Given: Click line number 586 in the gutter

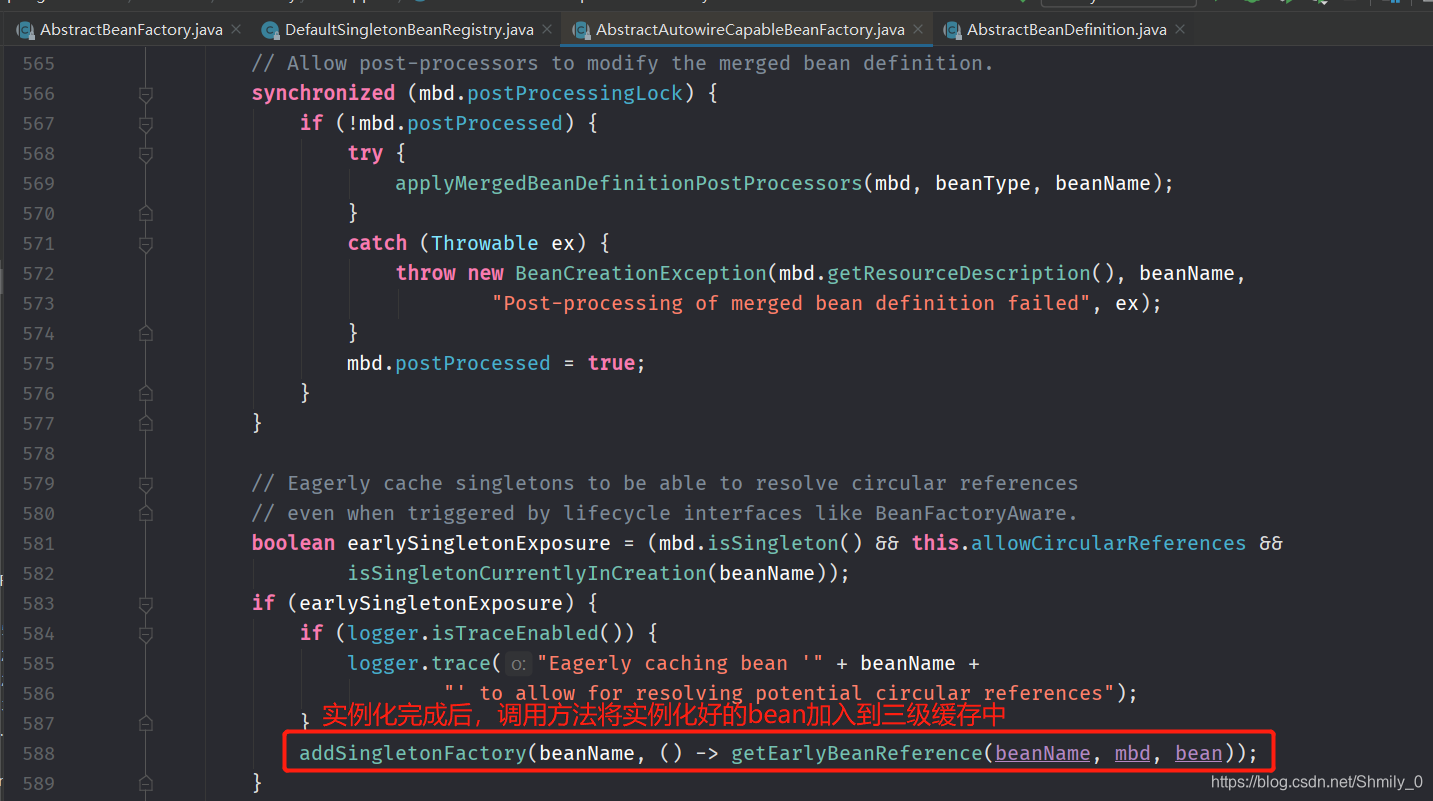Looking at the screenshot, I should [38, 693].
